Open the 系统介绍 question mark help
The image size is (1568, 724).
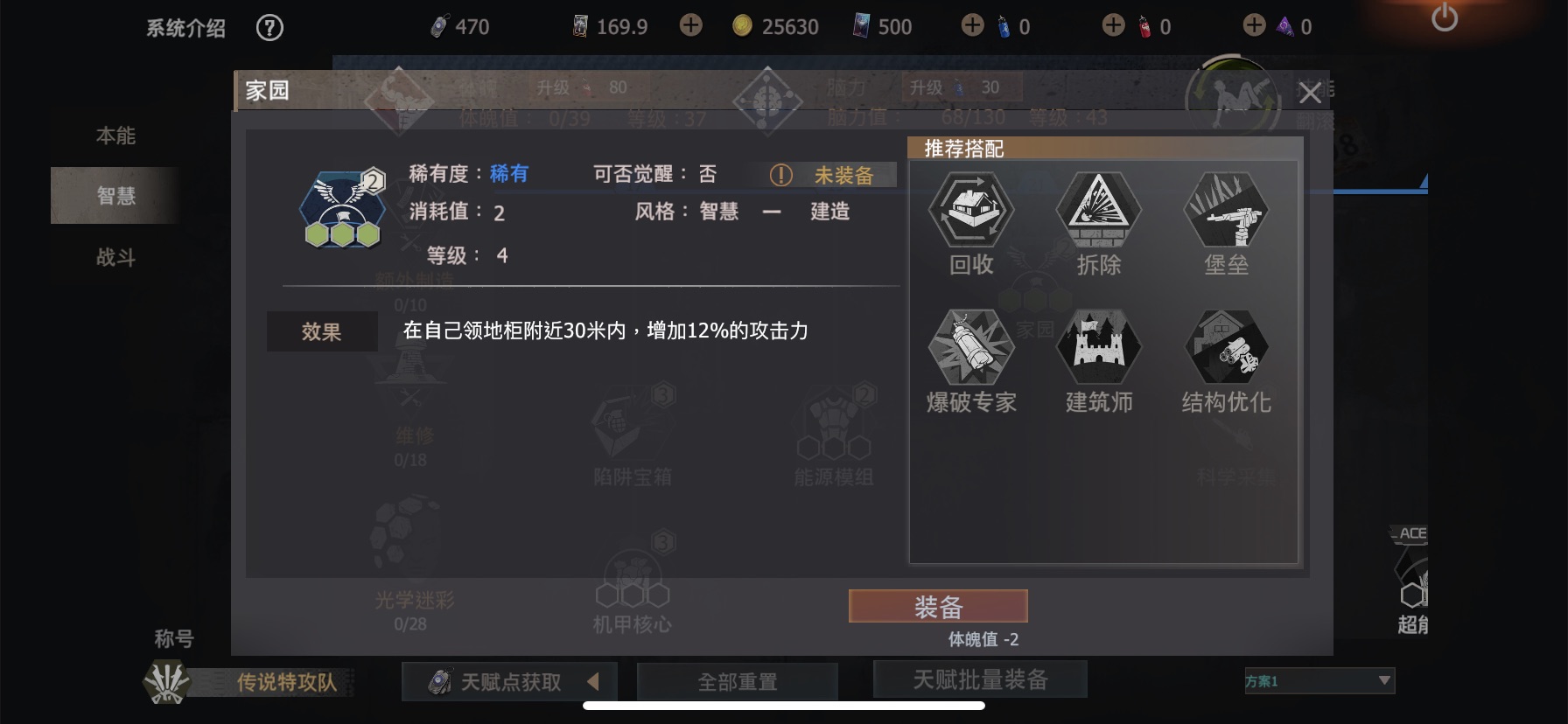click(269, 28)
